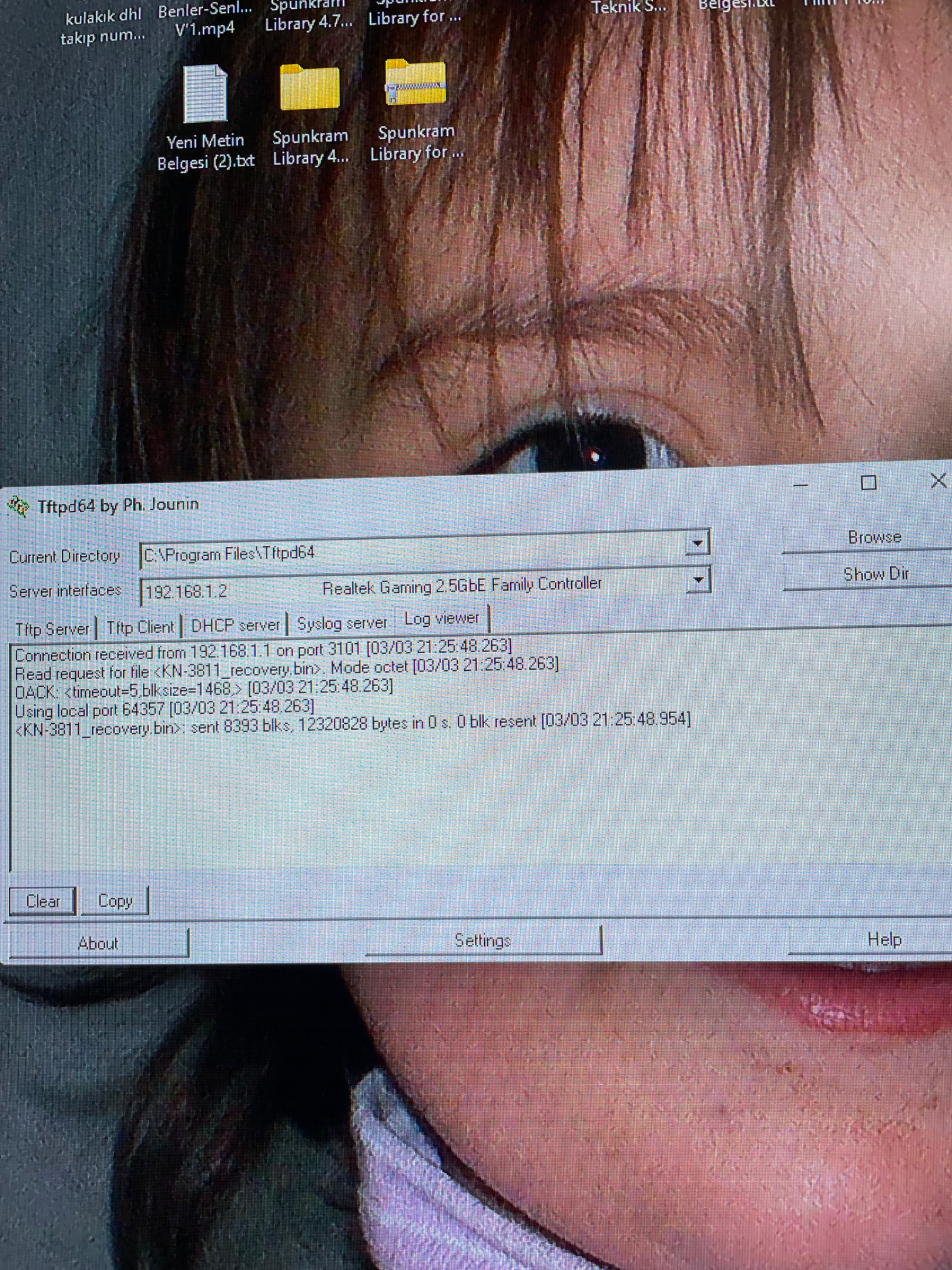Select the 'Connection received from 192.168.1.1' log line
This screenshot has height=1270, width=952.
click(x=263, y=650)
